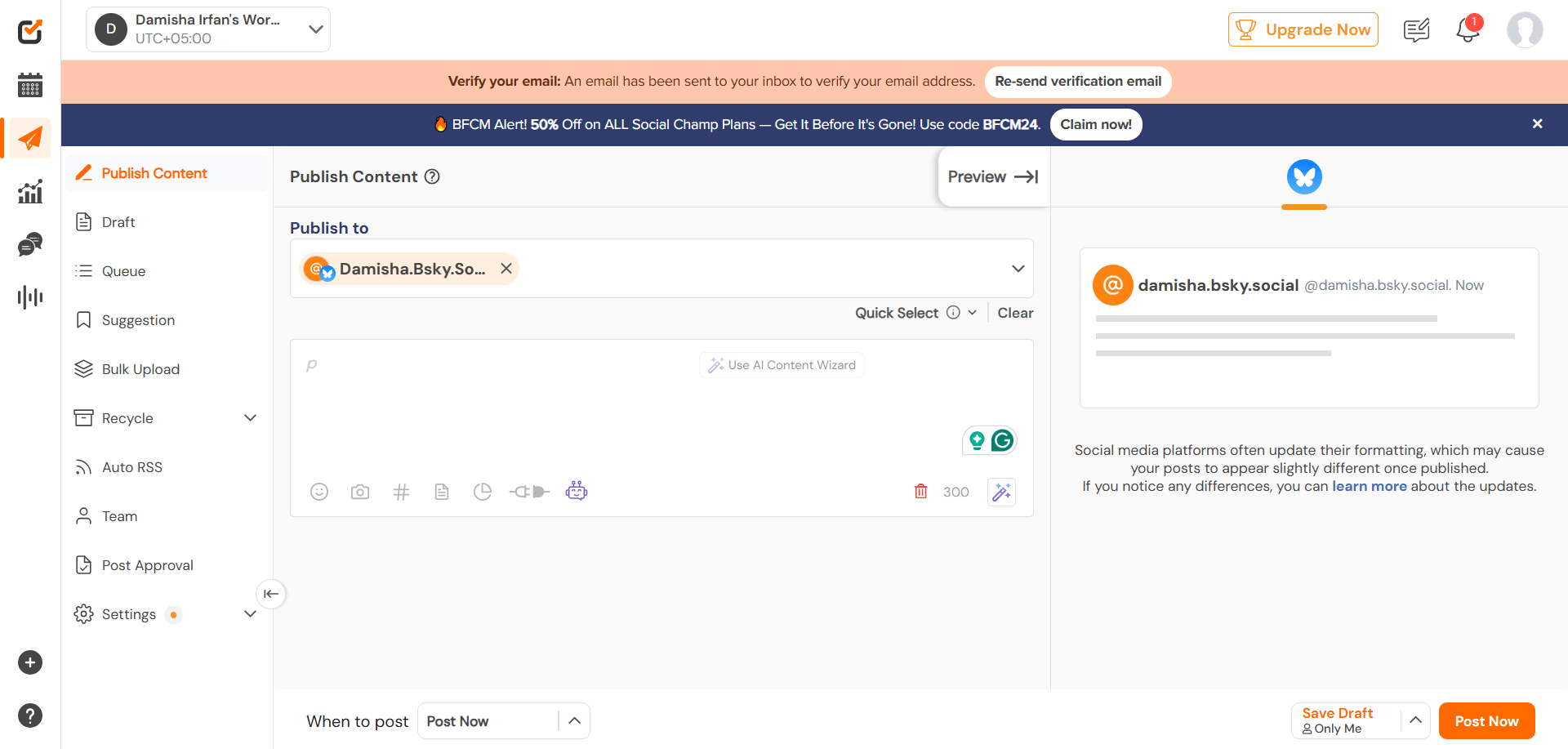Click the damisha.bsky.social preview card

pos(1309,328)
